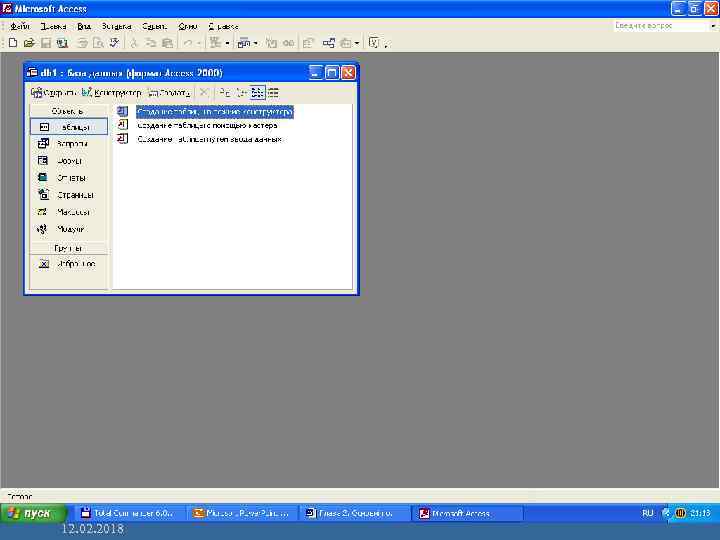Click the File Search toolbar icon

click(62, 43)
